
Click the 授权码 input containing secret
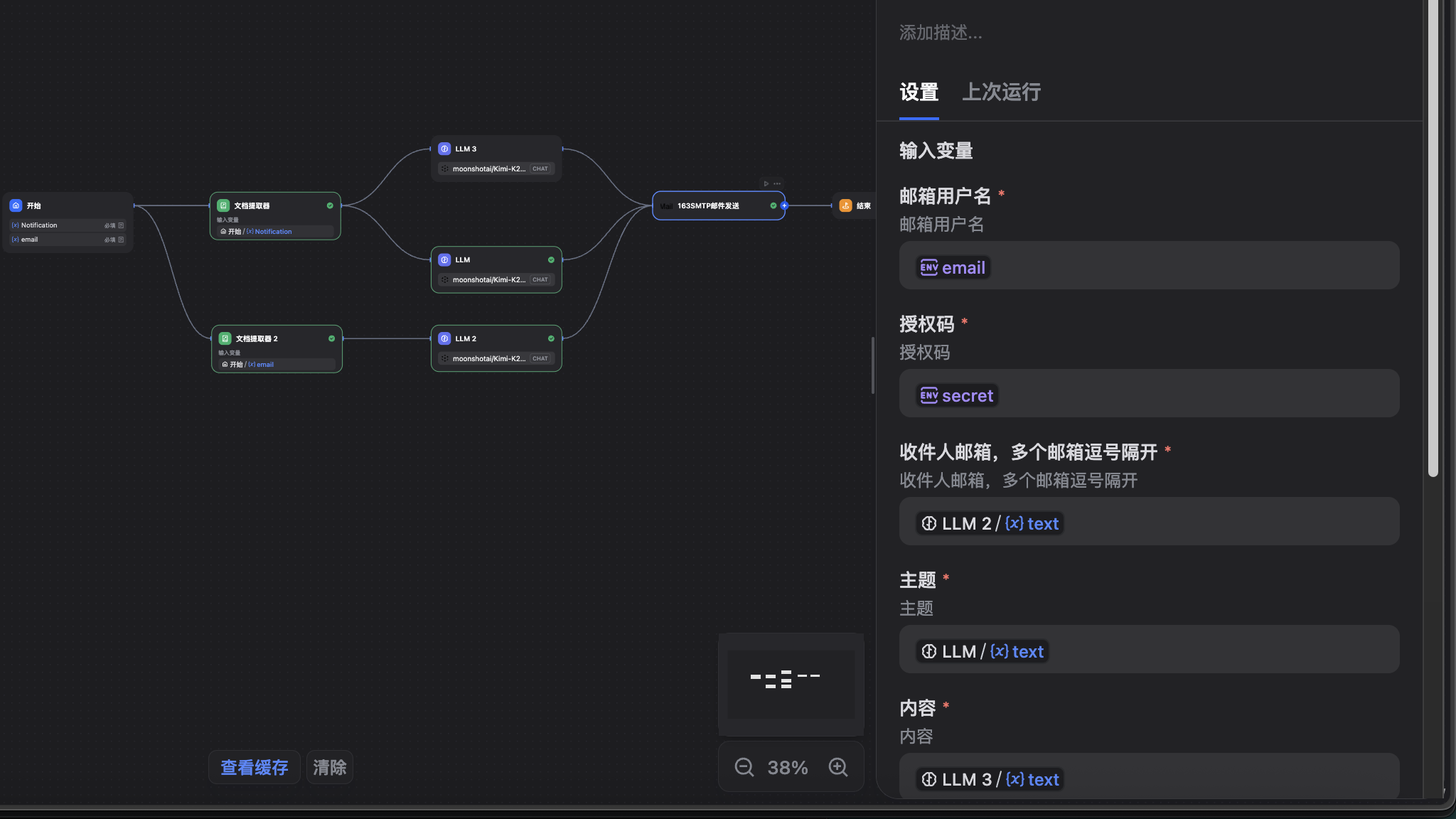(x=1149, y=393)
